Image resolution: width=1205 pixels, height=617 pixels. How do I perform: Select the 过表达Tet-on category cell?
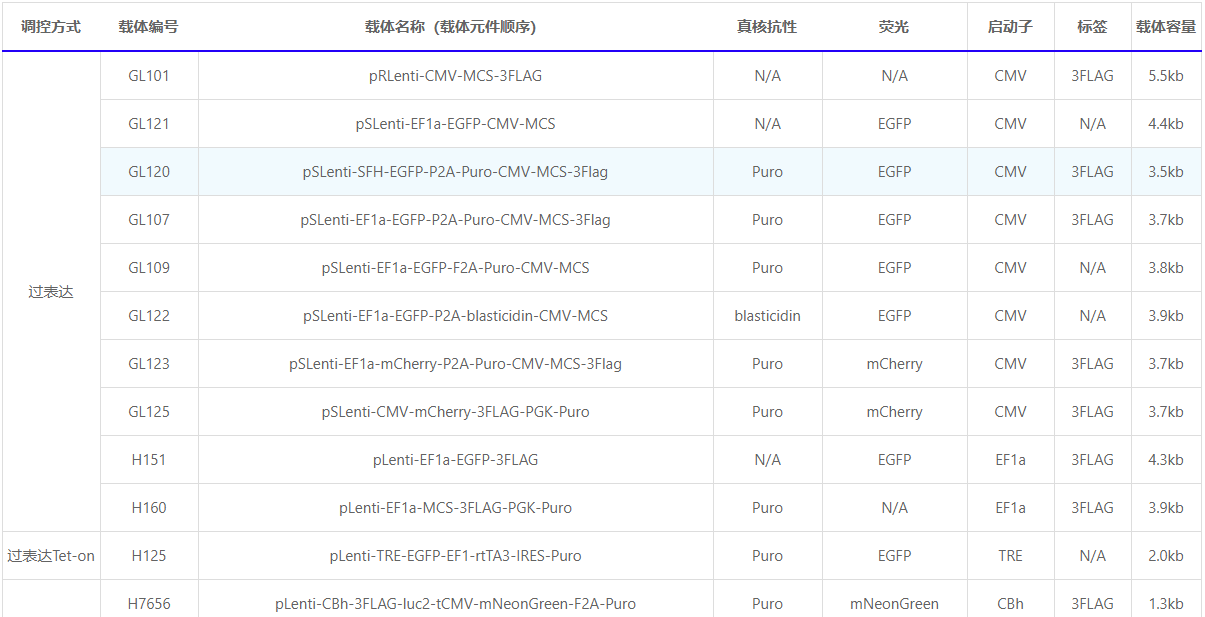tap(51, 556)
